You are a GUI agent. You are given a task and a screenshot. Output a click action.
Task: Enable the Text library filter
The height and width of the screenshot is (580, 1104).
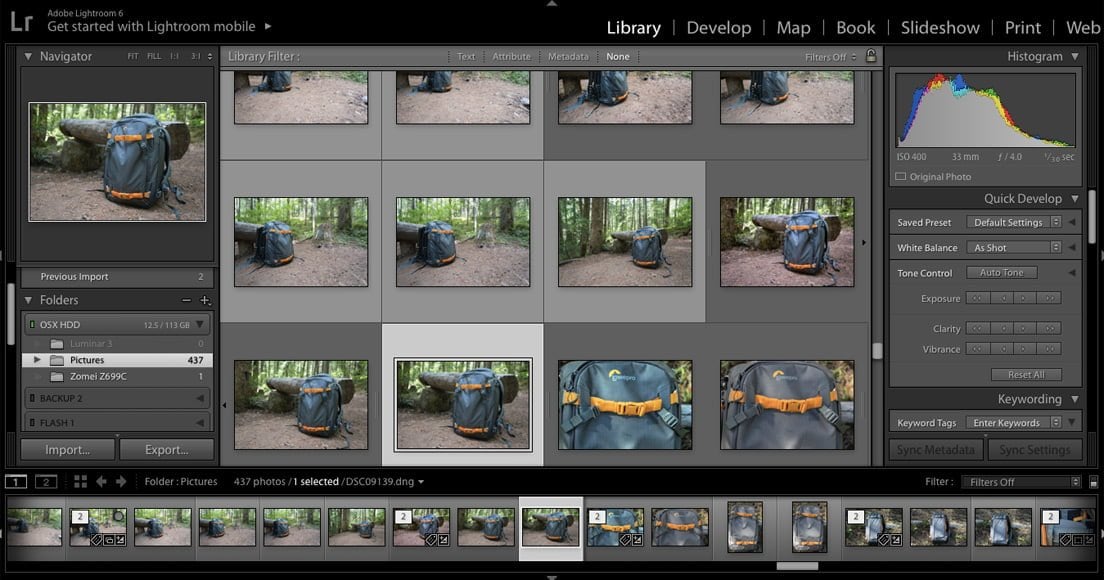pos(466,56)
